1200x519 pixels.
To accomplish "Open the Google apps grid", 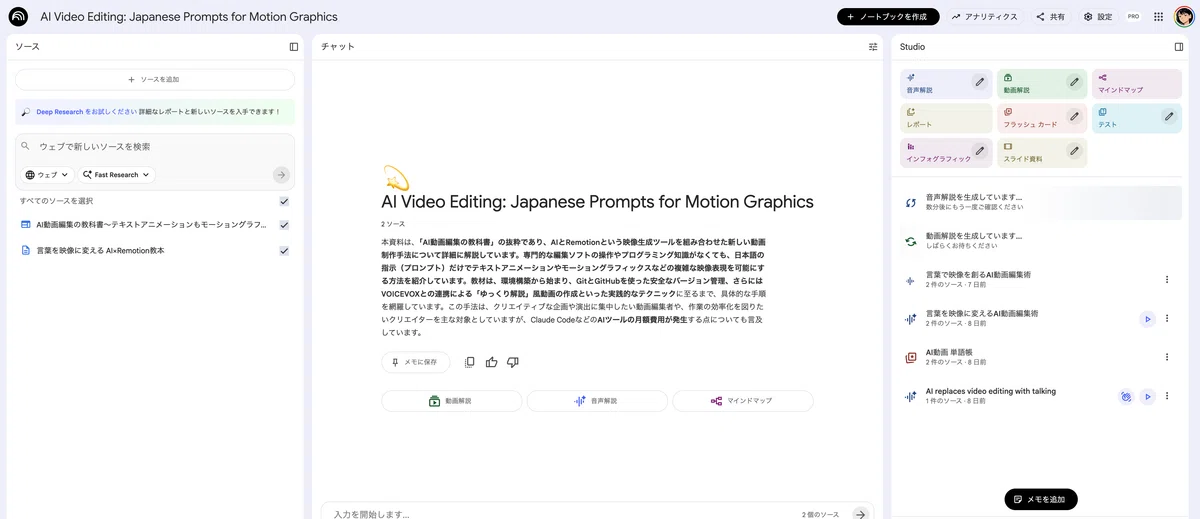I will click(1158, 17).
